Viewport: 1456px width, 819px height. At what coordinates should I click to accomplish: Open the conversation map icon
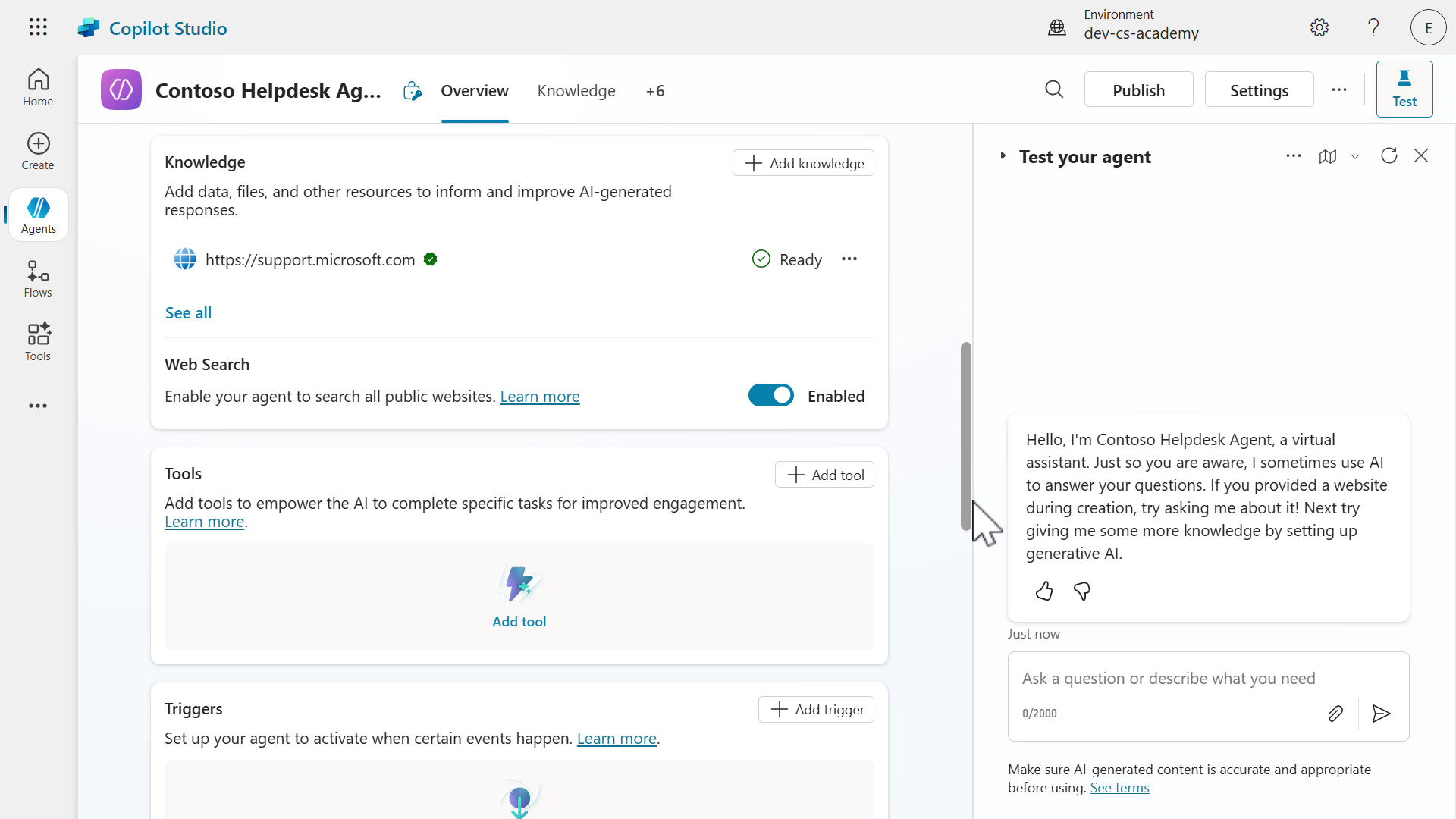1327,156
